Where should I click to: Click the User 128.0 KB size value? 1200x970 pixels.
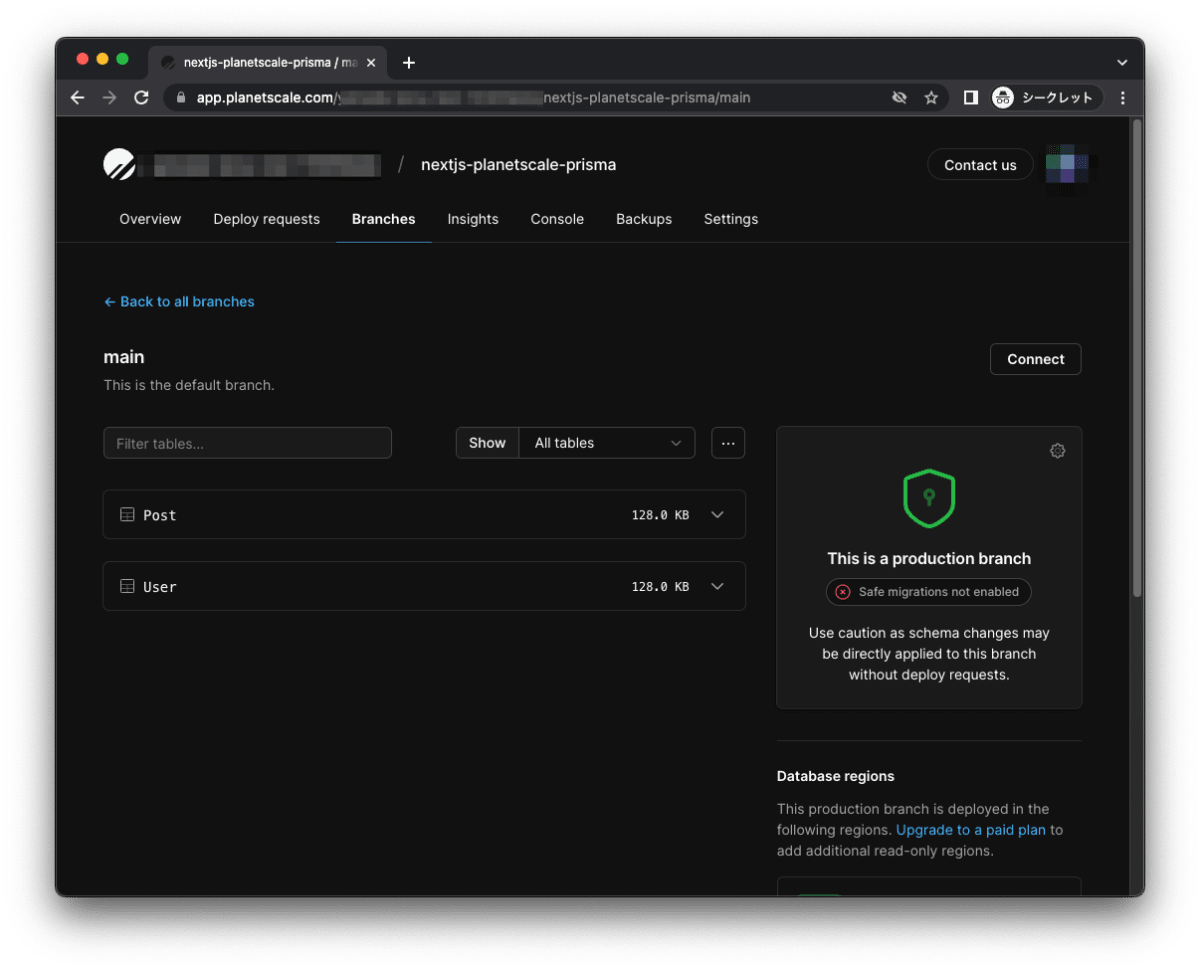click(660, 587)
